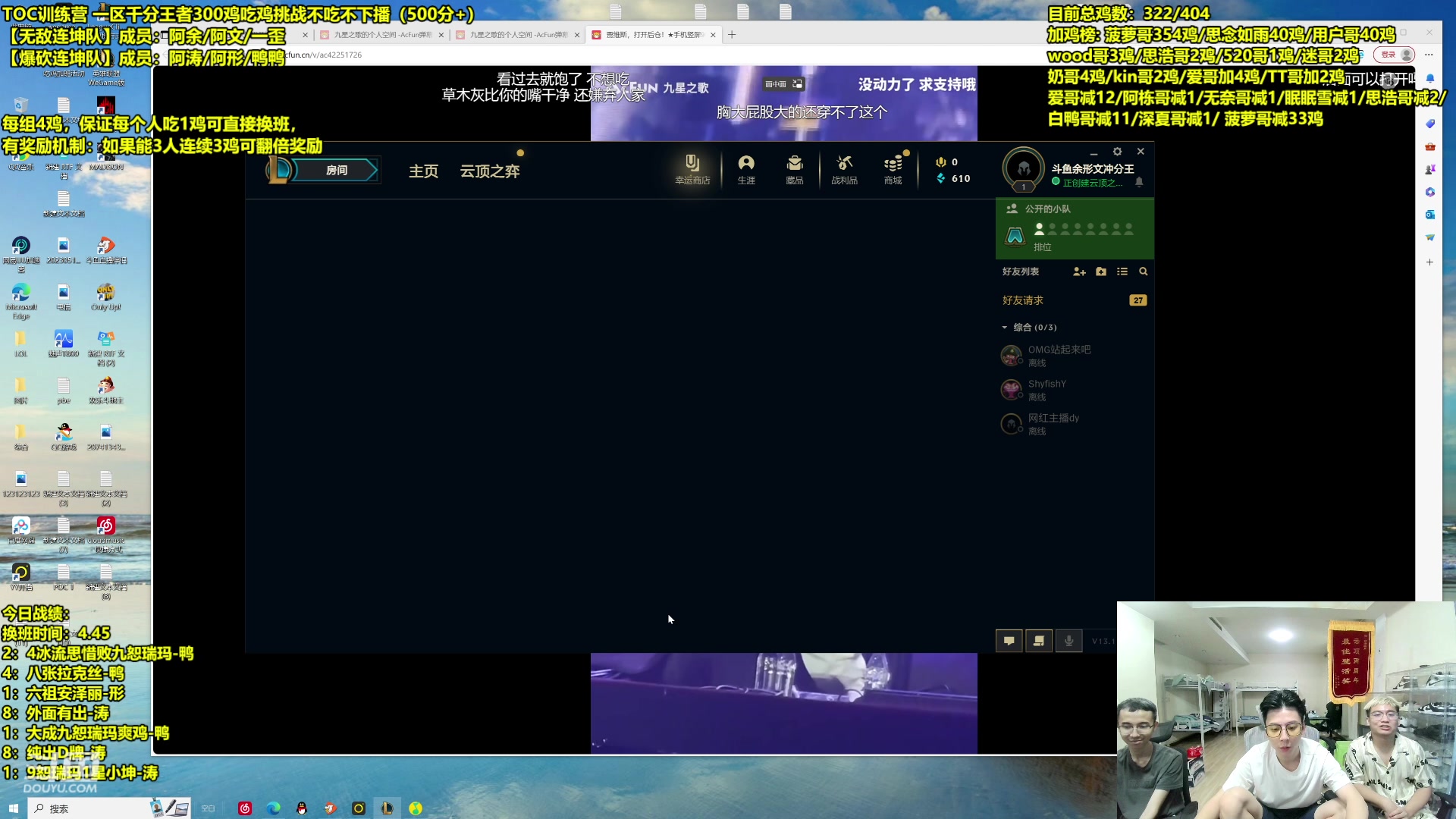Open the chat bubble button
1456x819 pixels.
(1009, 641)
